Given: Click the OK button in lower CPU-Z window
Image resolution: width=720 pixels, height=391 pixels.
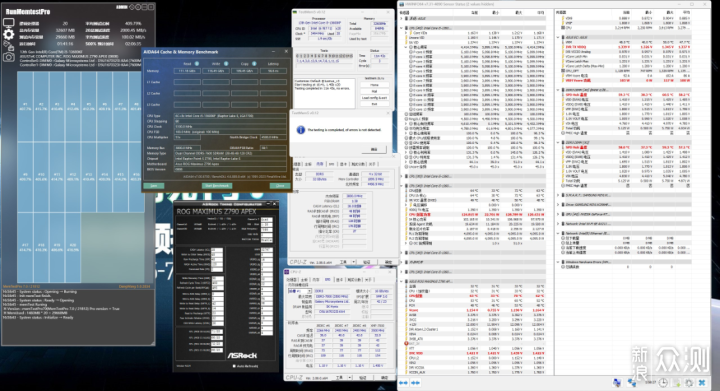Looking at the screenshot, I should 384,377.
